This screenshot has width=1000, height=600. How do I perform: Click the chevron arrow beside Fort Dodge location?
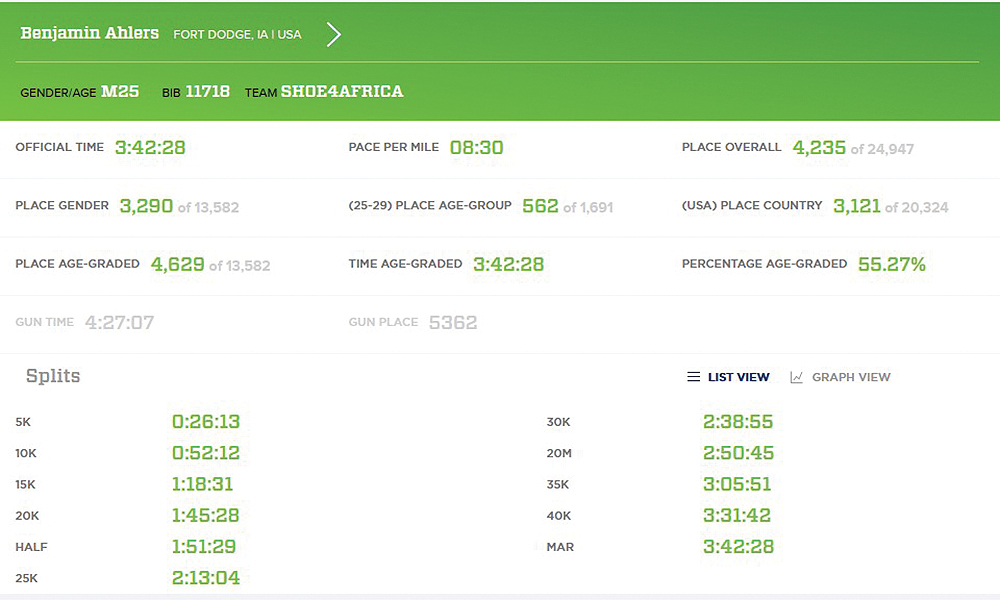[334, 35]
